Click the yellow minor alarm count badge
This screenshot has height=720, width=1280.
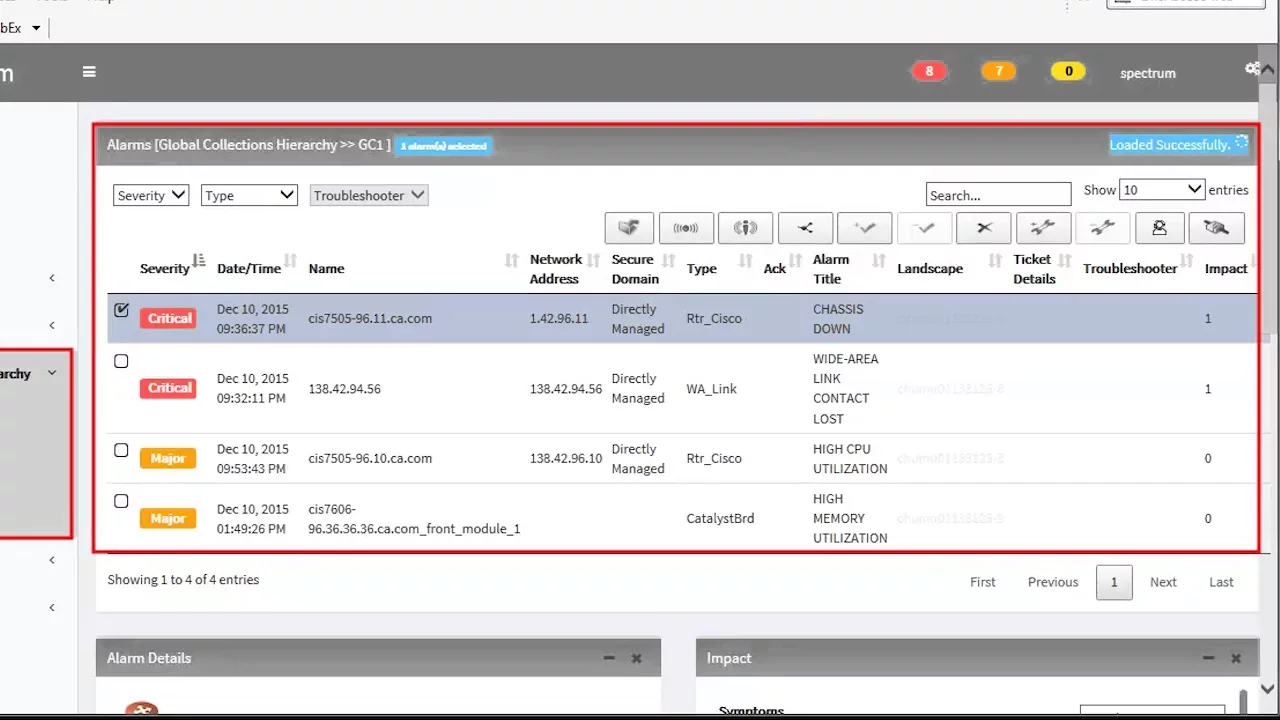coord(1068,71)
